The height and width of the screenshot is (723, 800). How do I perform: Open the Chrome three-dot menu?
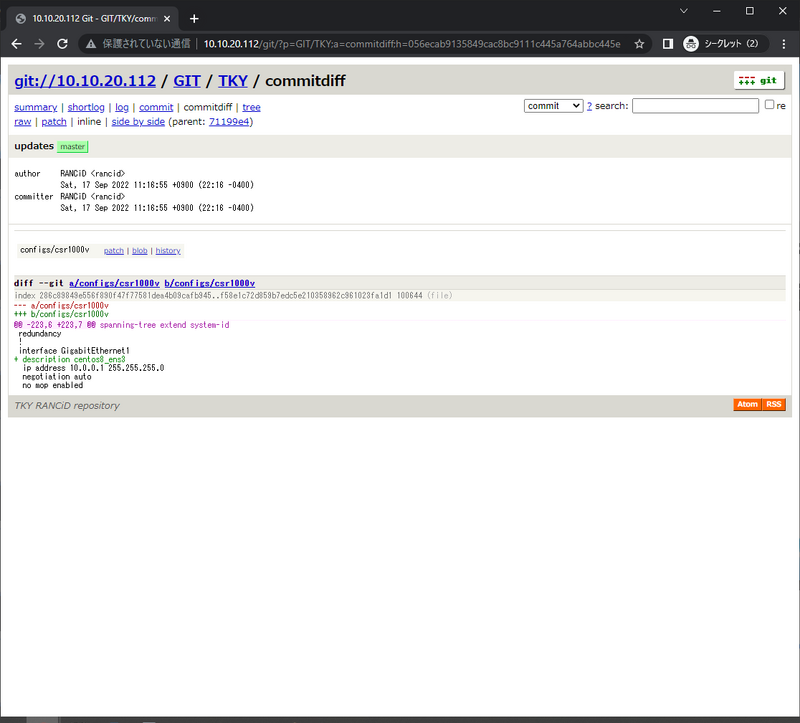point(783,44)
